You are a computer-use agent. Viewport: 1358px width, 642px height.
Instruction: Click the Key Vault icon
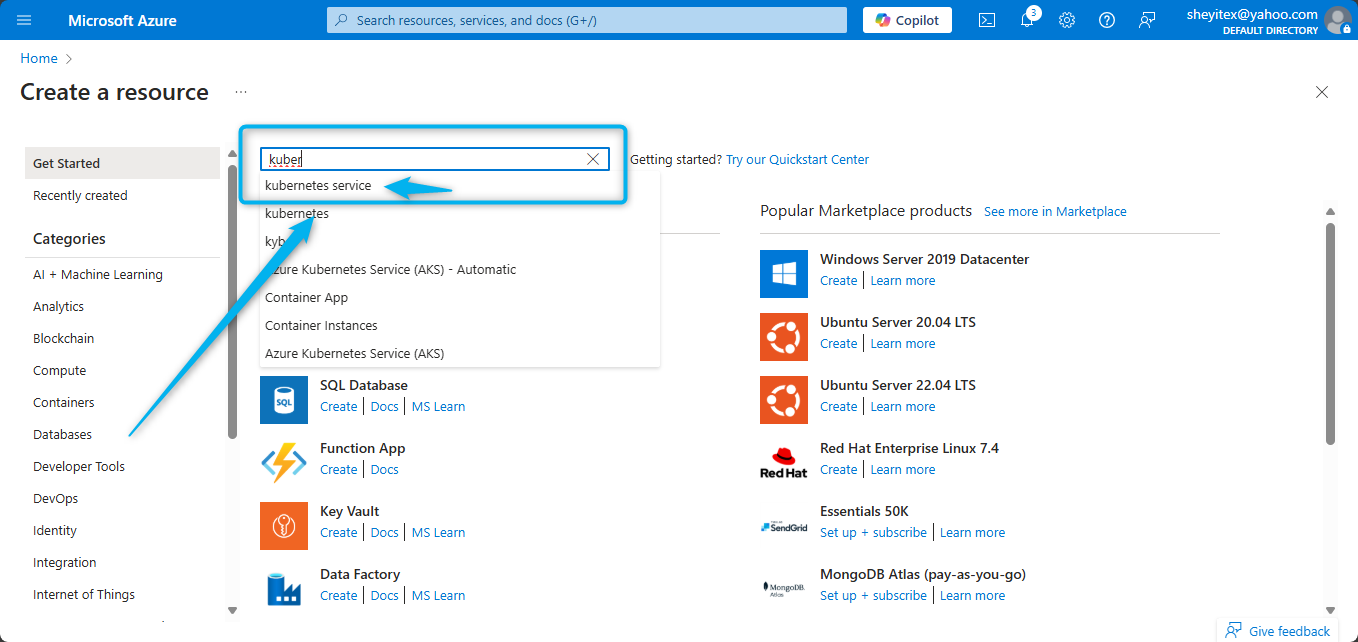(x=284, y=526)
